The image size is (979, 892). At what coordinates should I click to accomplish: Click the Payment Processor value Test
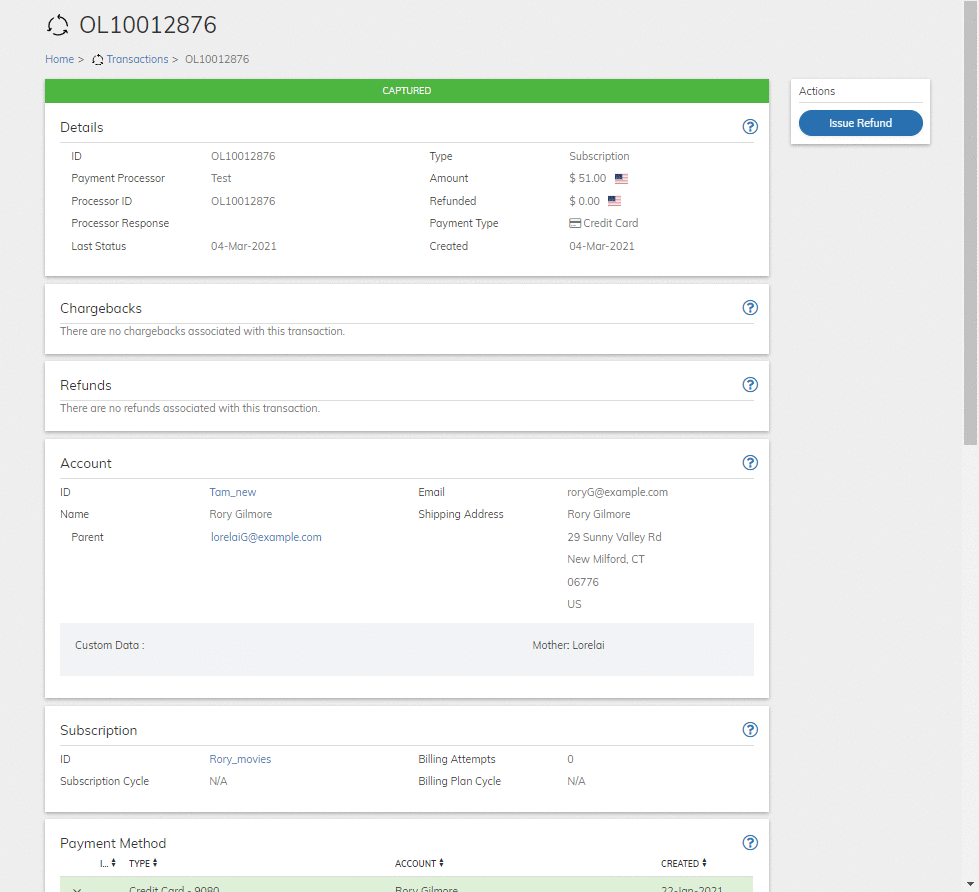pos(221,179)
